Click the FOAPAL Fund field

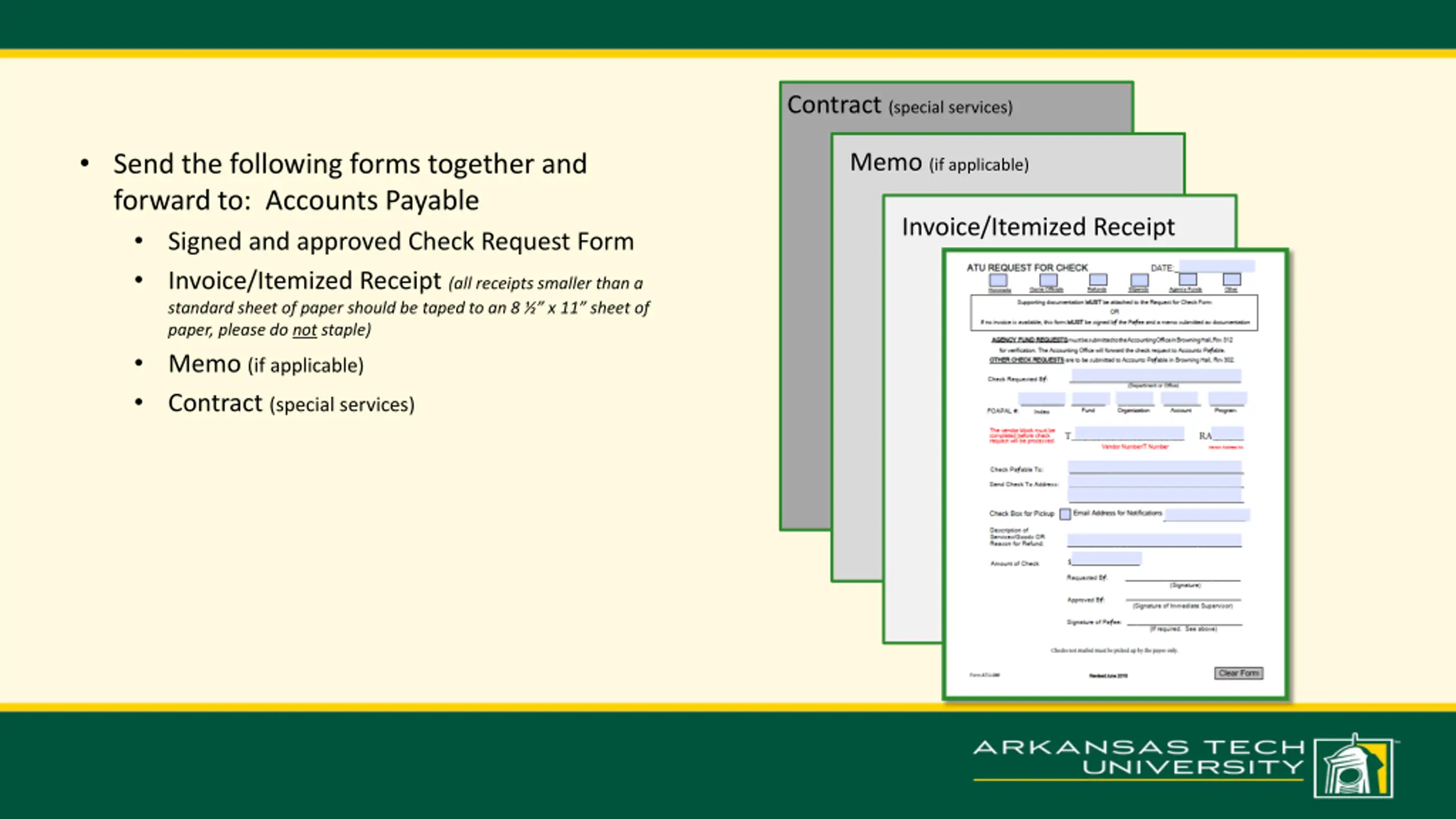(x=1090, y=398)
